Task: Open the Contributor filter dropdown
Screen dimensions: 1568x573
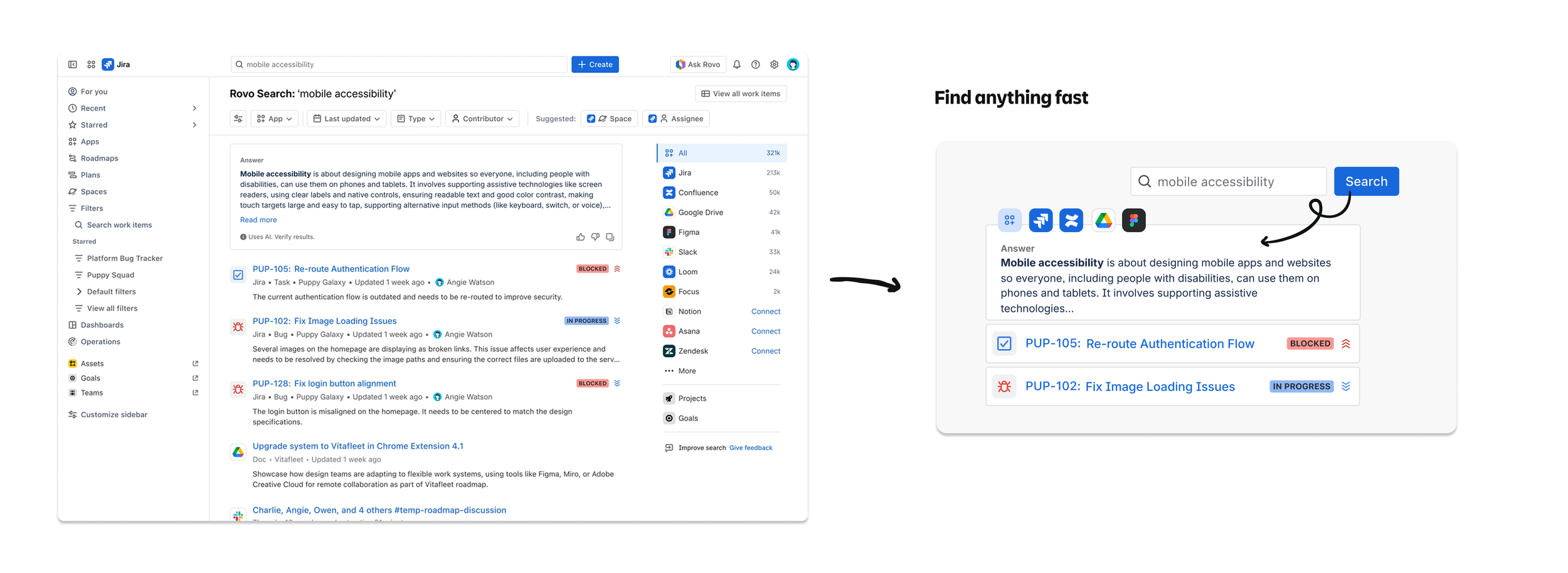Action: (x=482, y=119)
